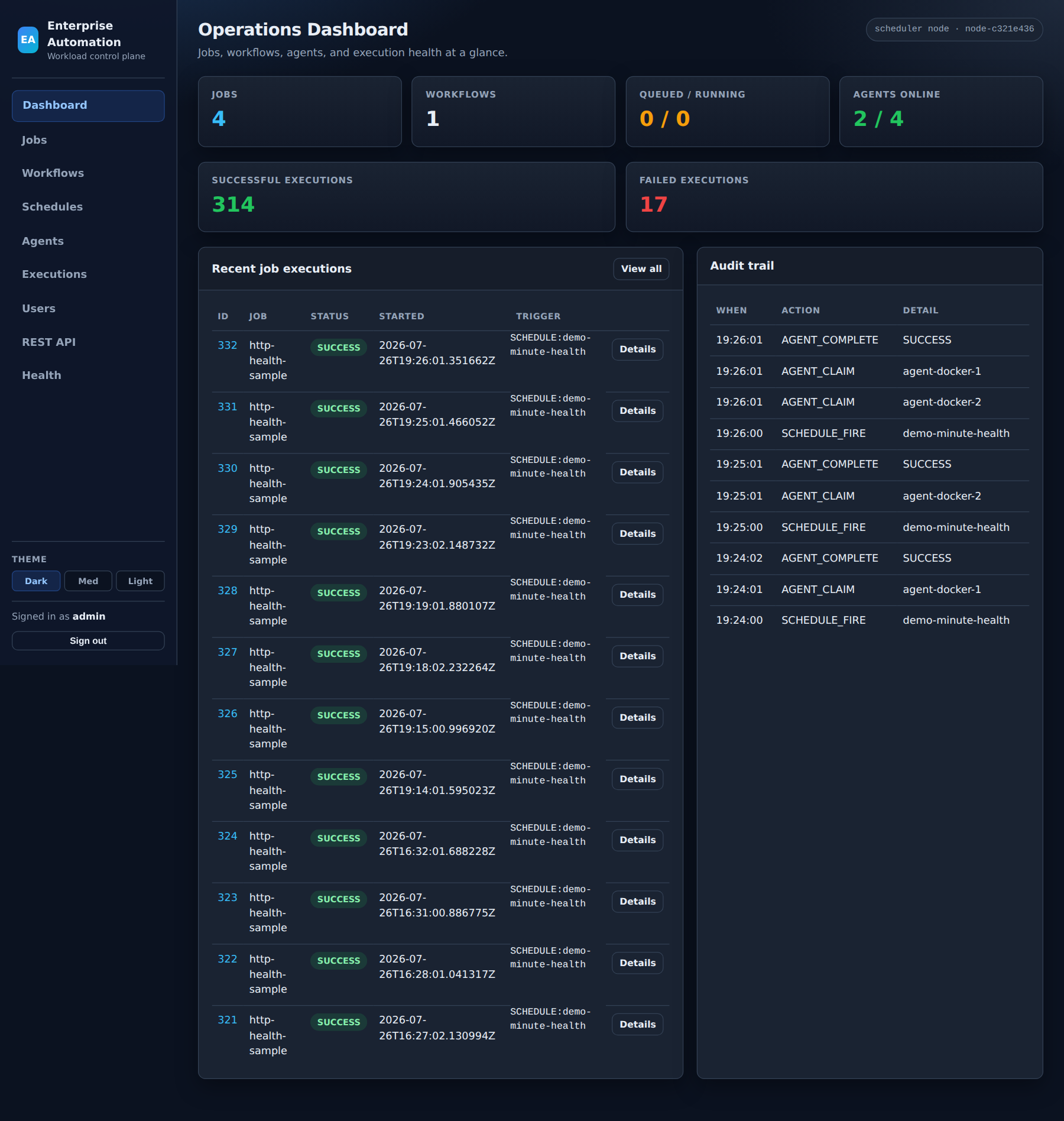Go to Health page

[x=88, y=375]
